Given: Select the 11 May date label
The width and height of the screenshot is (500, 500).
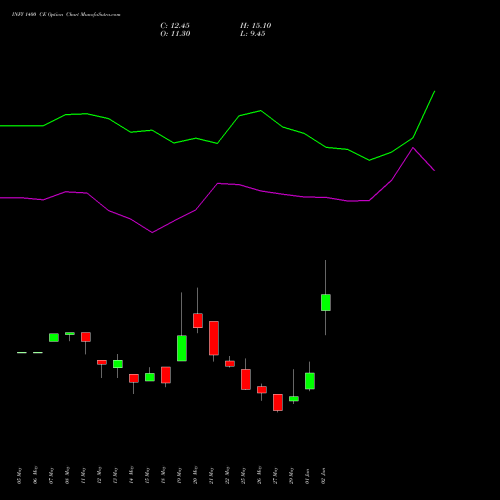Looking at the screenshot, I should coord(84,475).
